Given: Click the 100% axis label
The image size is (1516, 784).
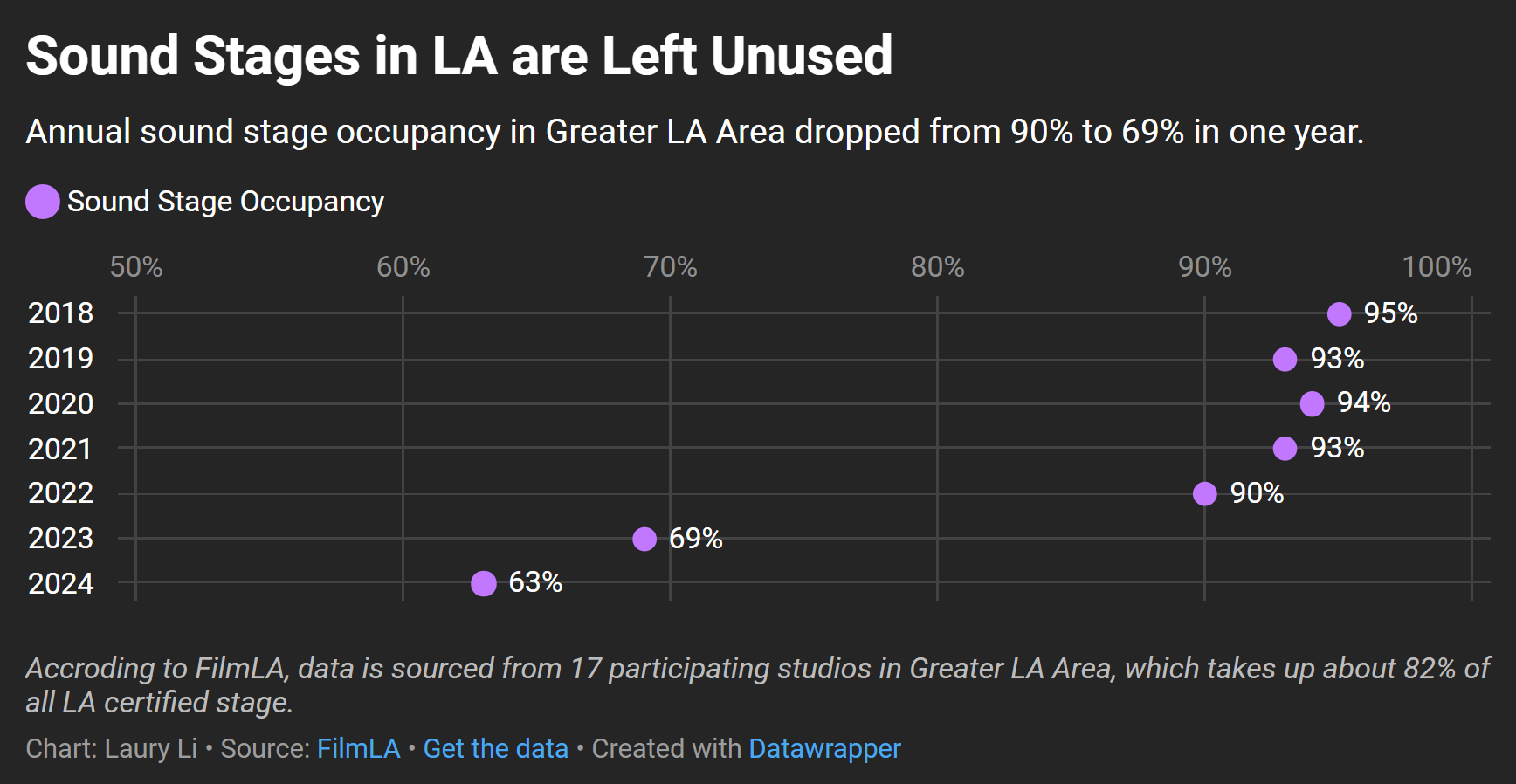Looking at the screenshot, I should 1437,266.
